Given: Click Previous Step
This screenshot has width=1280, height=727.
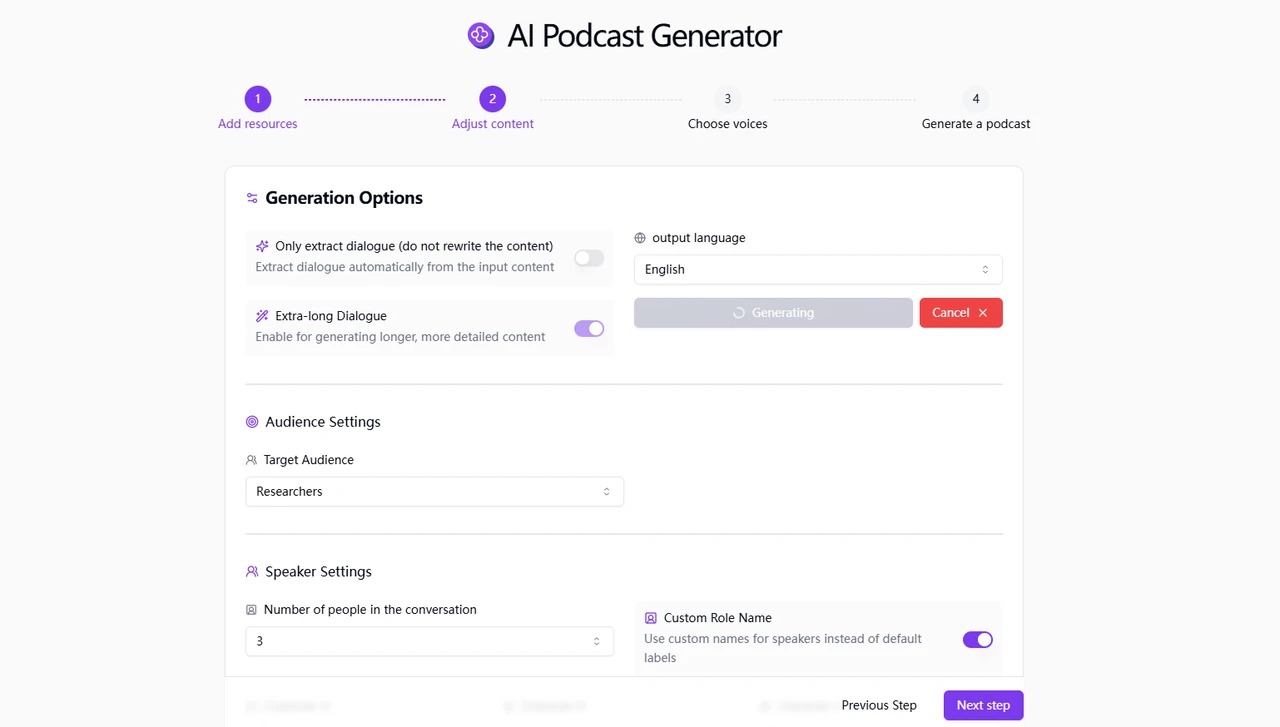Looking at the screenshot, I should 879,705.
